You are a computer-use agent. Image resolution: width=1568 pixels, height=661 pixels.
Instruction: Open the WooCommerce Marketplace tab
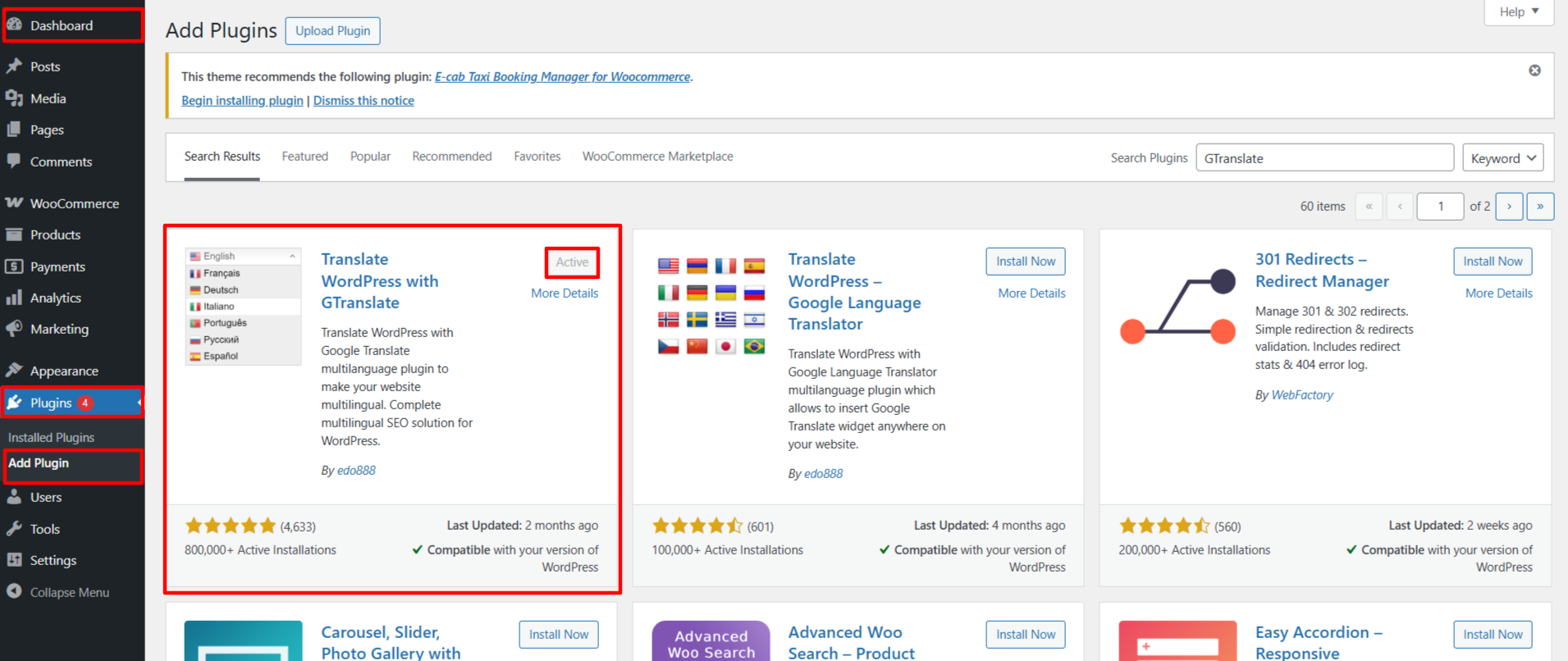point(657,156)
